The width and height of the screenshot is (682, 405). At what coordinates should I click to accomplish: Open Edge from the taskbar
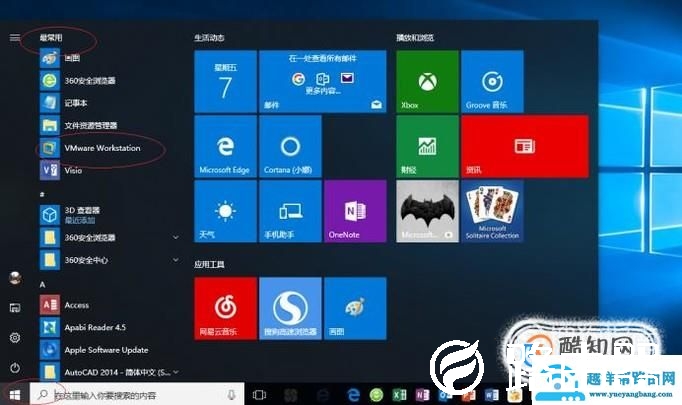tap(353, 395)
